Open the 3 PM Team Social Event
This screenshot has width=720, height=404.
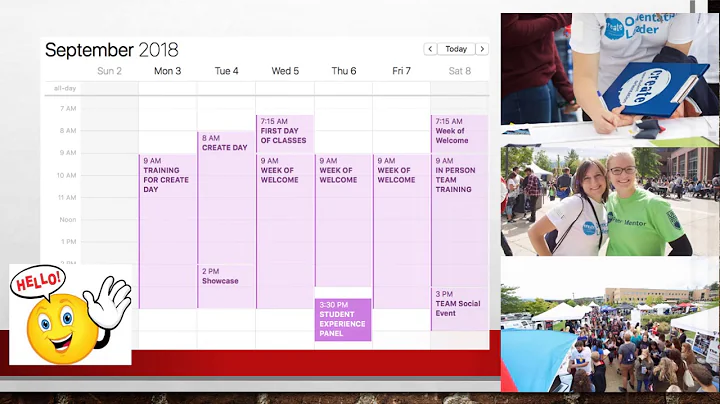coord(459,309)
